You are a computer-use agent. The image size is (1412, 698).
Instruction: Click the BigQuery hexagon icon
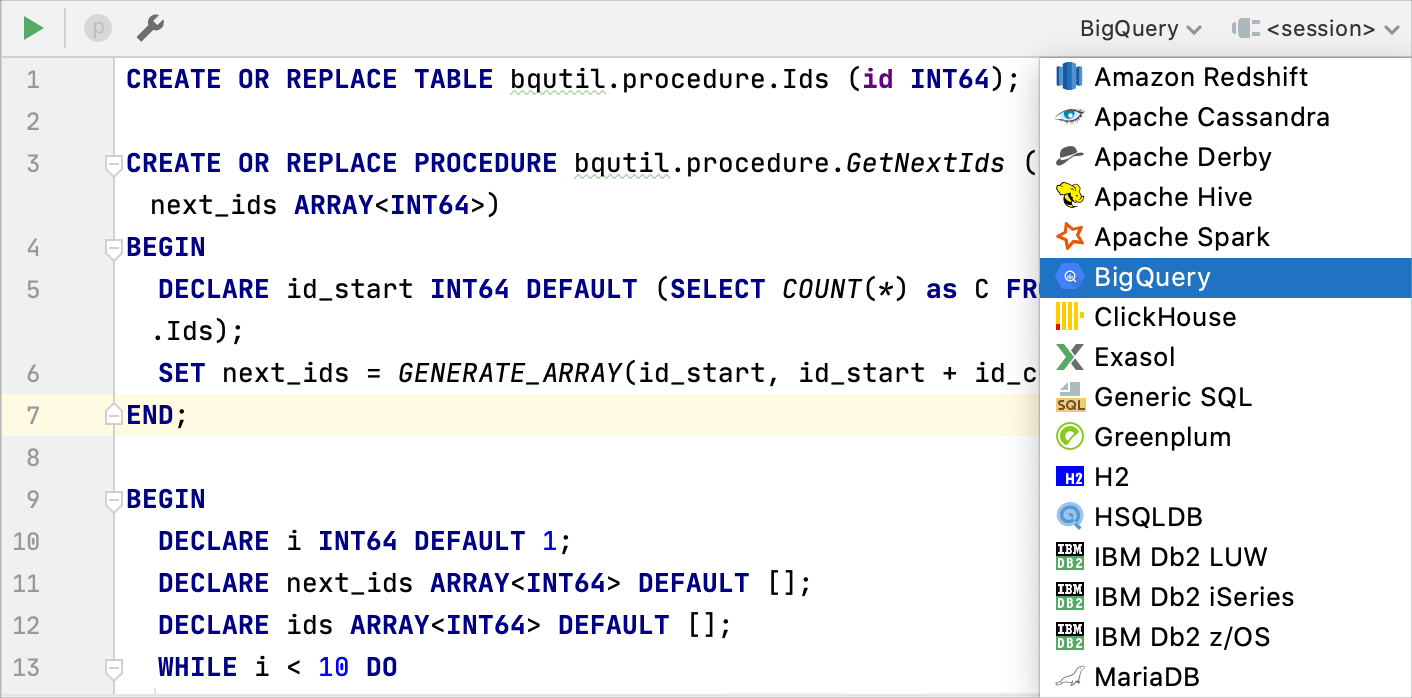coord(1070,277)
